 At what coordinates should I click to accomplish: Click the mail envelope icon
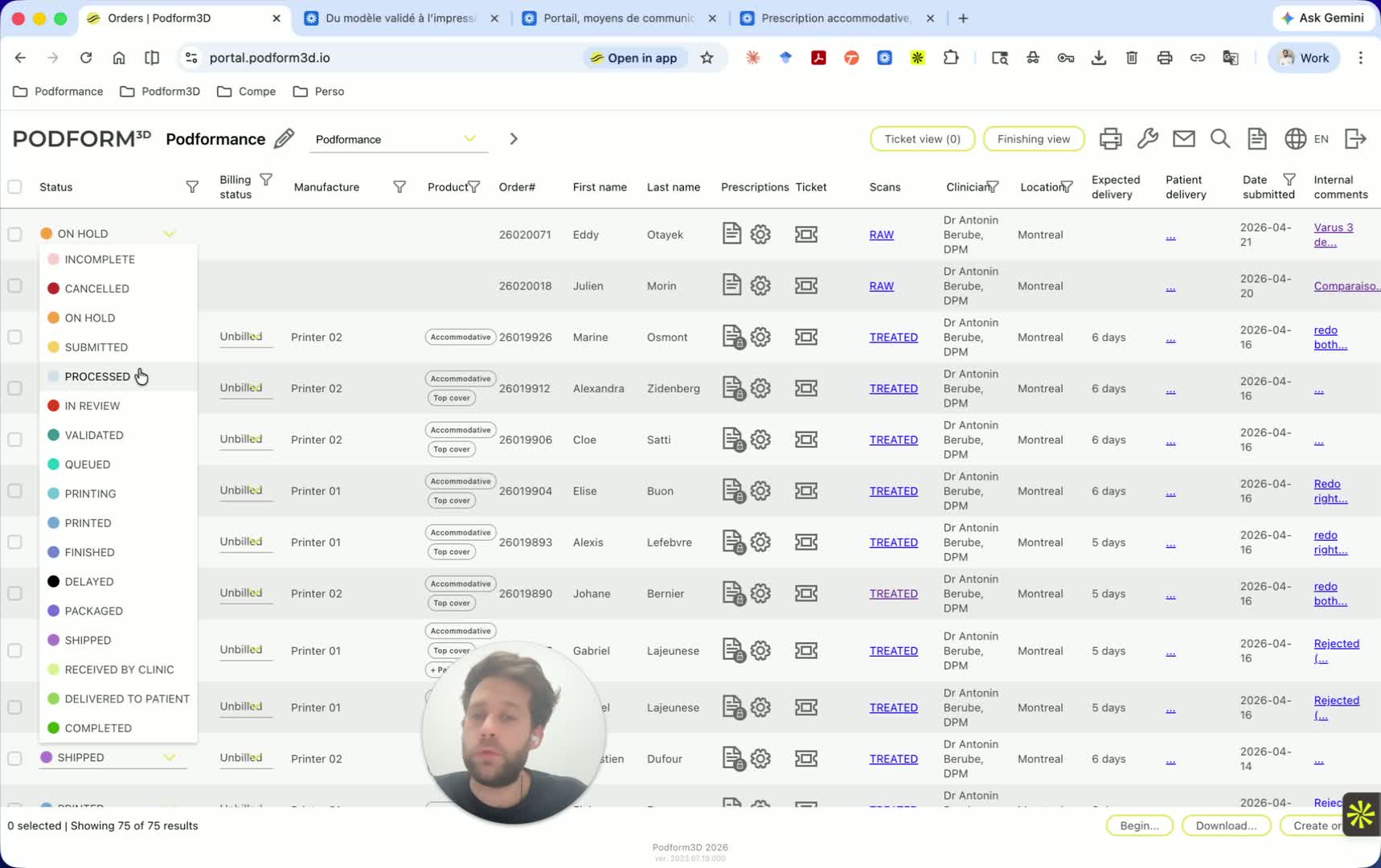(x=1183, y=139)
